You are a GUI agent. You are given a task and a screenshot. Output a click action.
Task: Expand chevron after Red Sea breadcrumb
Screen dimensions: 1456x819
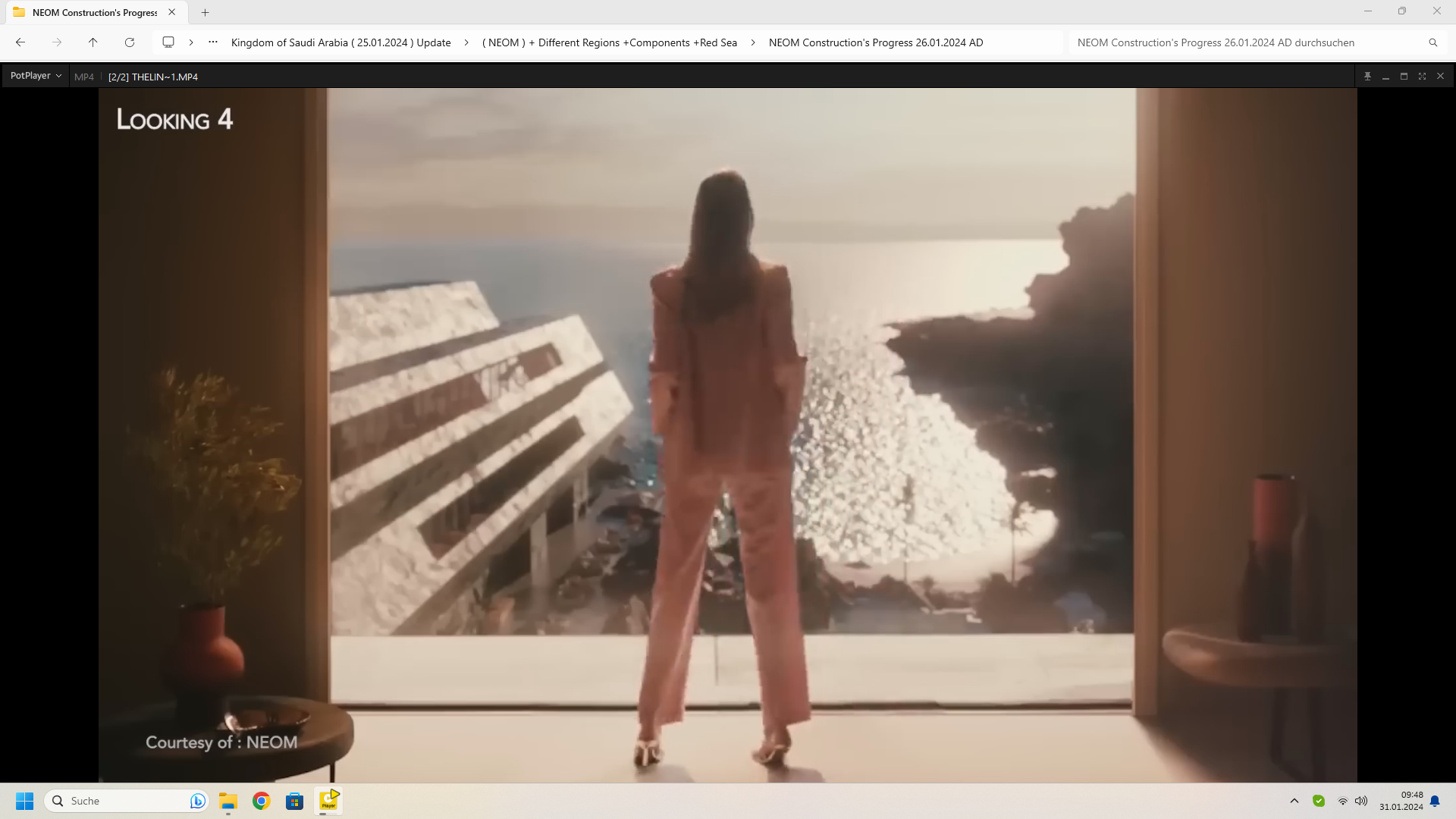click(x=753, y=42)
